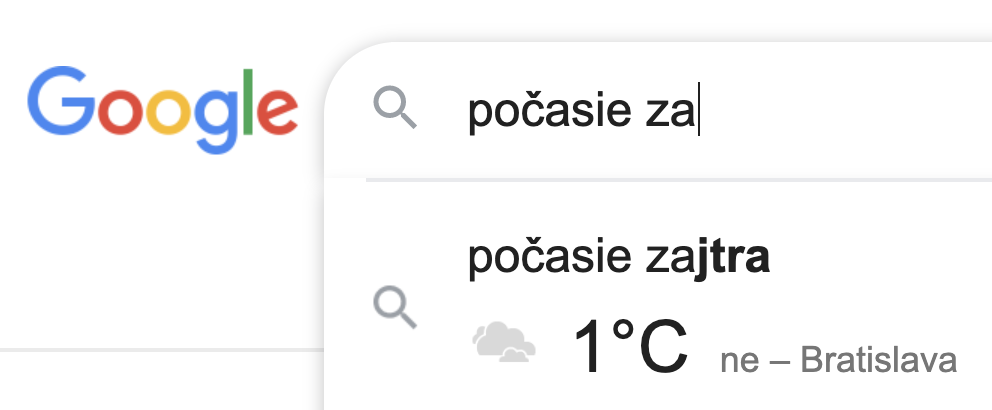Click the Google logo

[x=163, y=106]
